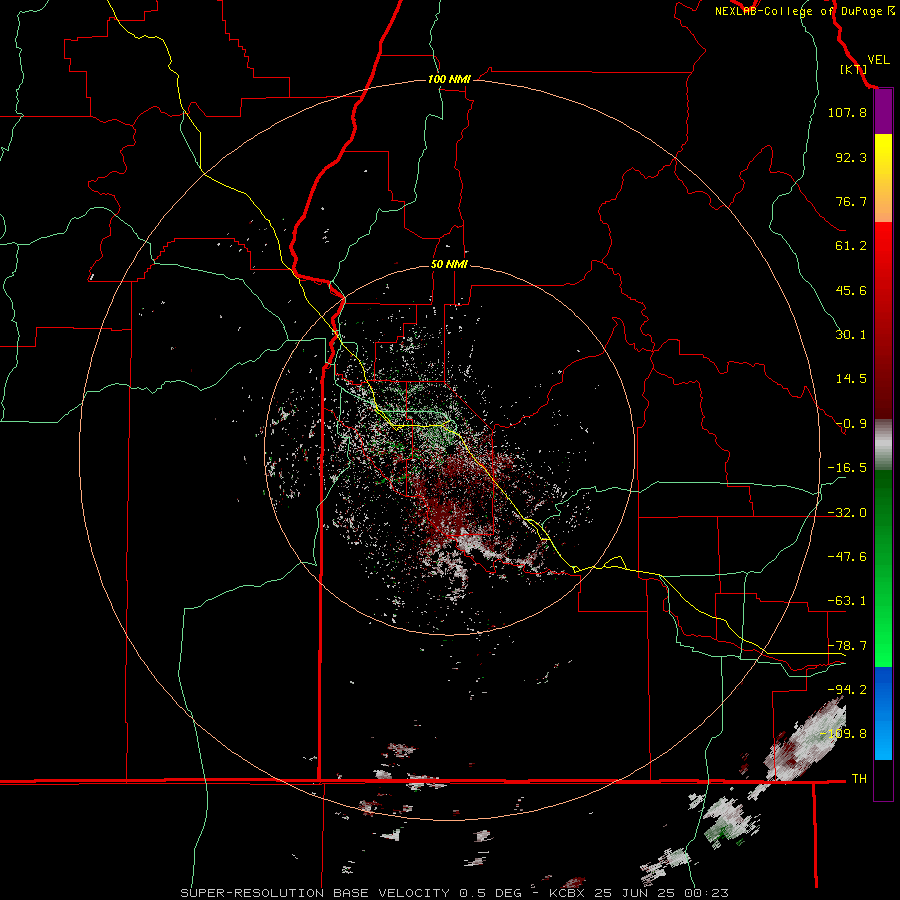Click the 92.3 velocity scale value
The width and height of the screenshot is (900, 900).
click(x=851, y=157)
